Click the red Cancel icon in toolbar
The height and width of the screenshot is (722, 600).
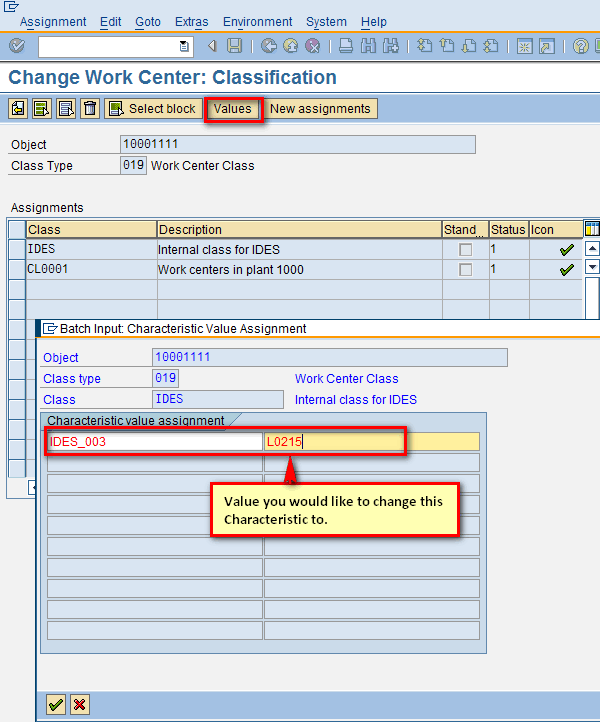tap(313, 46)
